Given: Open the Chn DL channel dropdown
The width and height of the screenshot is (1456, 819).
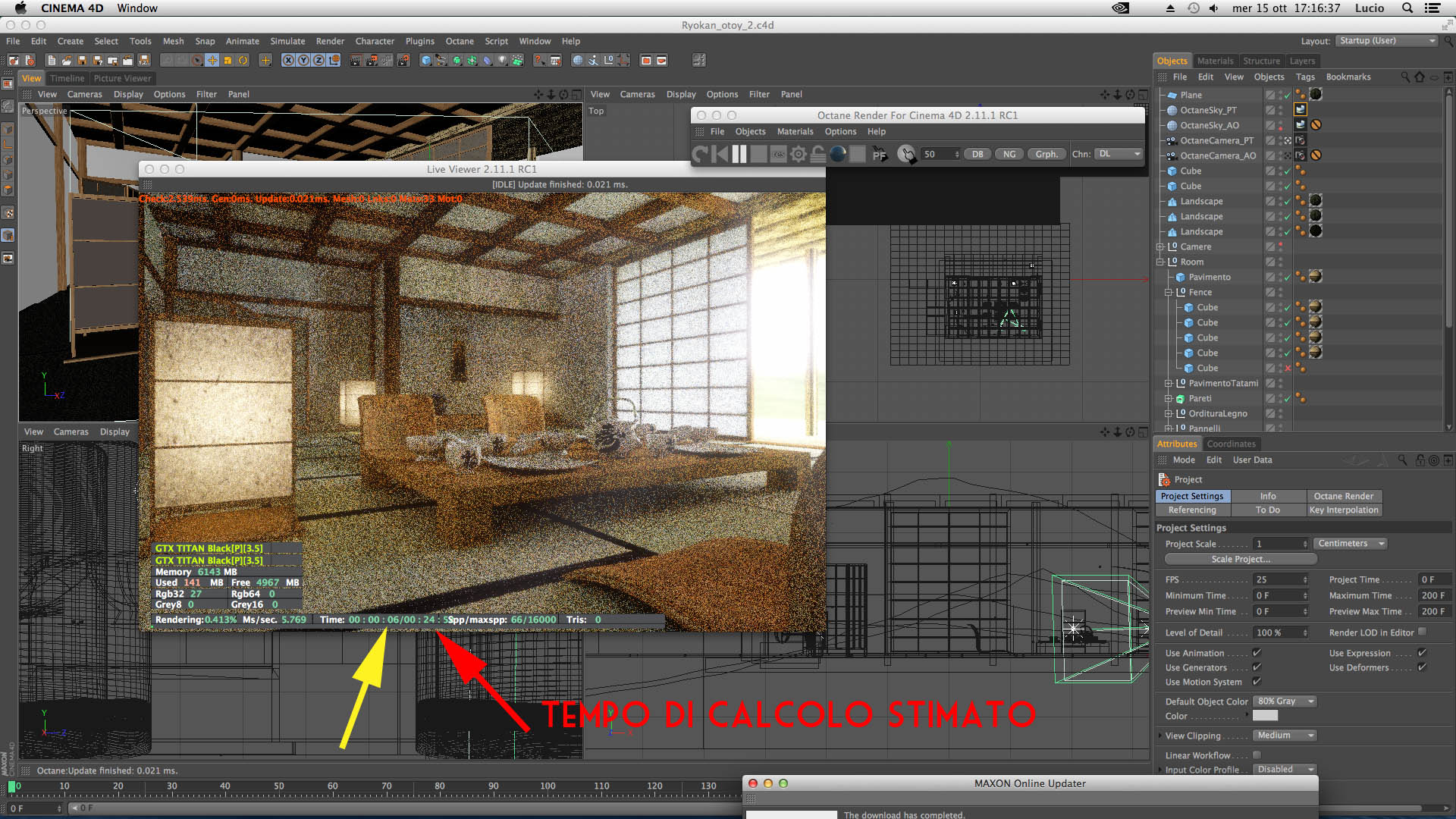Looking at the screenshot, I should click(1119, 154).
